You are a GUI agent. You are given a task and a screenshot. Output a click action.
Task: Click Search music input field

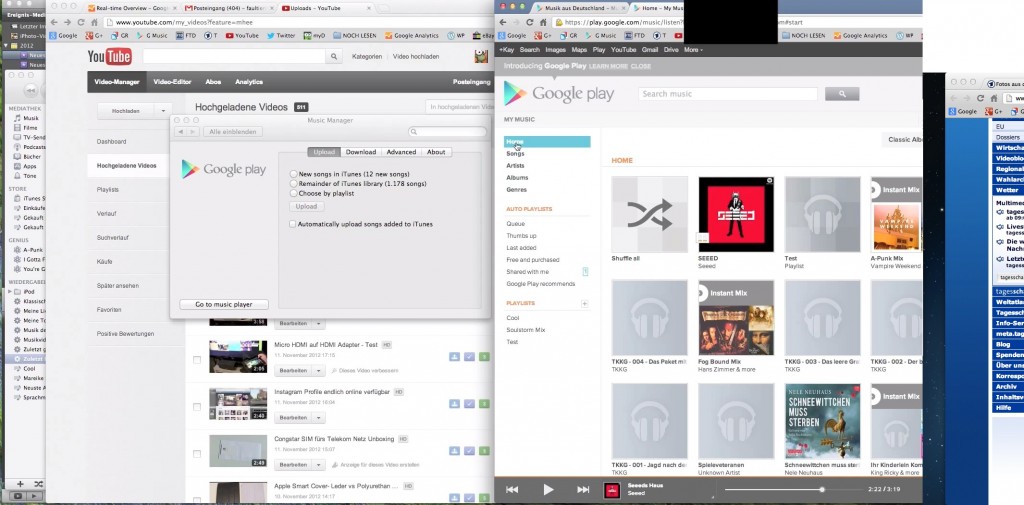point(728,94)
